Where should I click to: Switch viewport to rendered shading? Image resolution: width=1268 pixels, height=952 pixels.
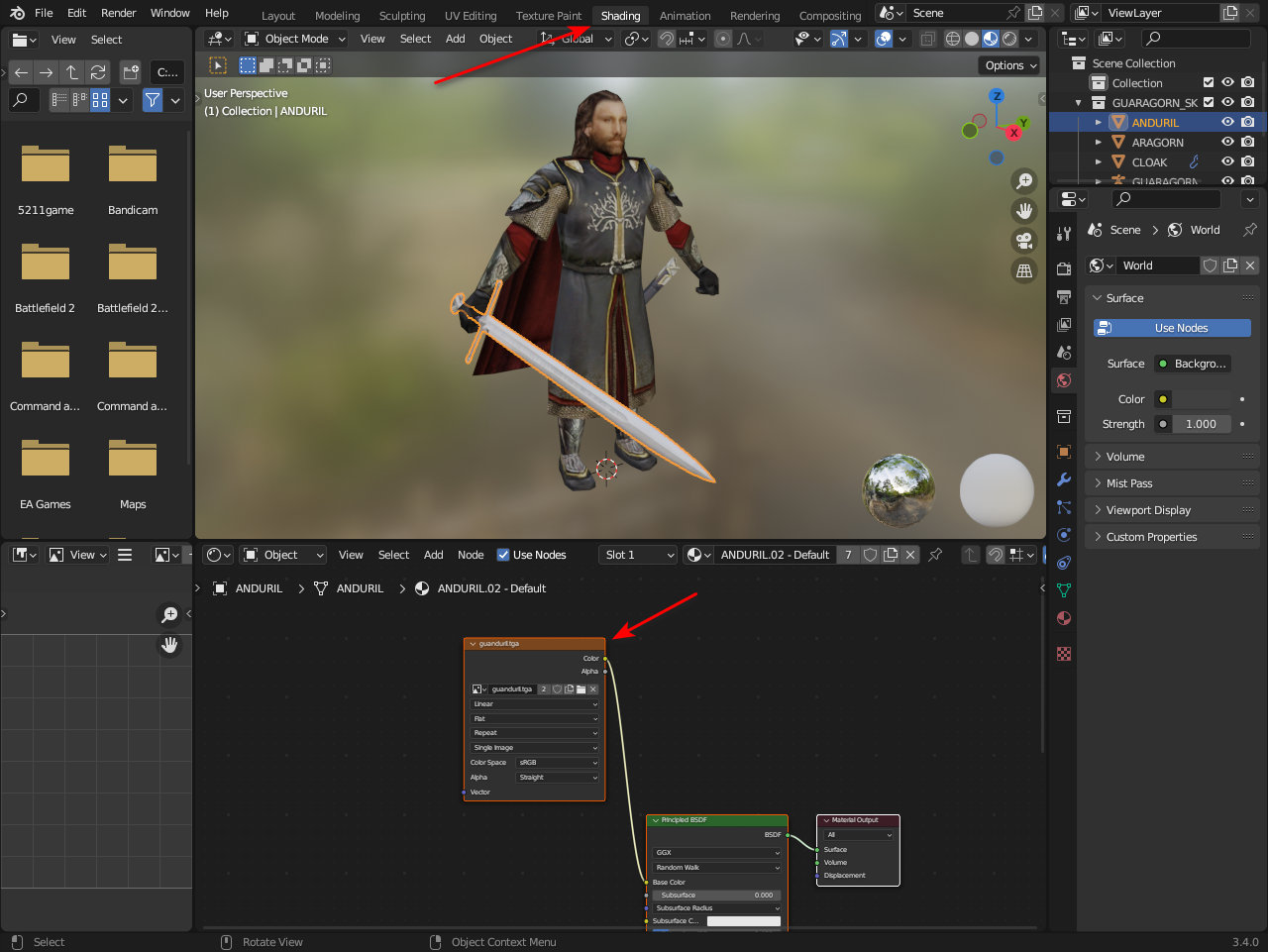(x=1009, y=39)
